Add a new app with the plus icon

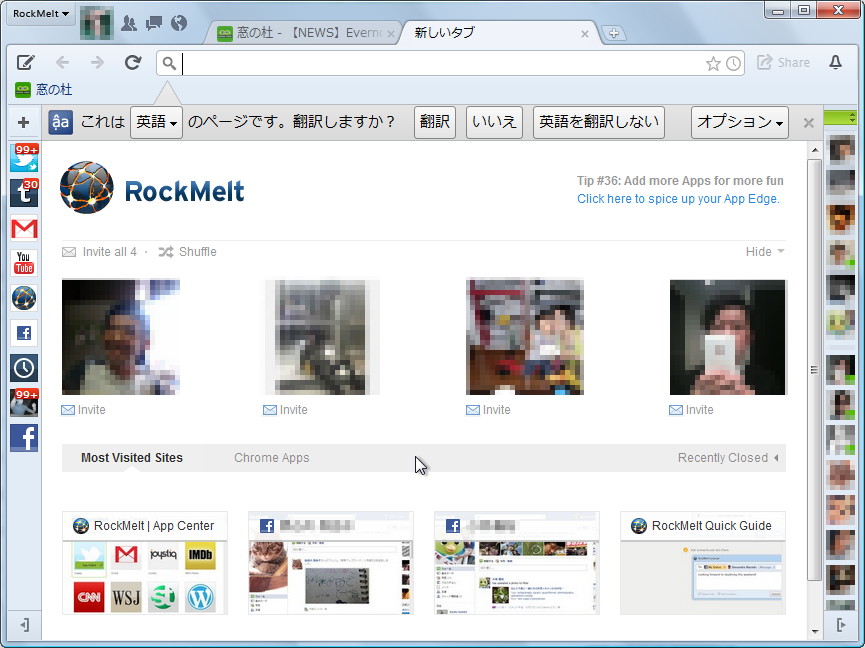24,122
